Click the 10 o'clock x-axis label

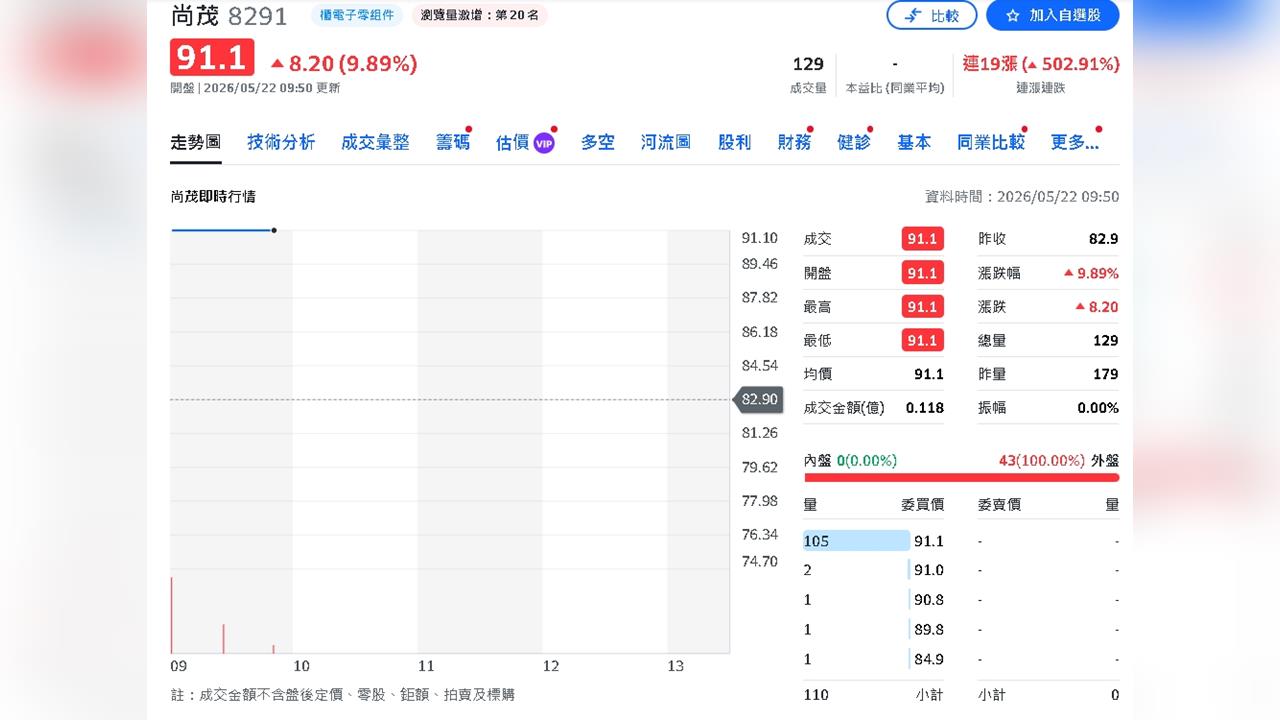click(x=301, y=666)
